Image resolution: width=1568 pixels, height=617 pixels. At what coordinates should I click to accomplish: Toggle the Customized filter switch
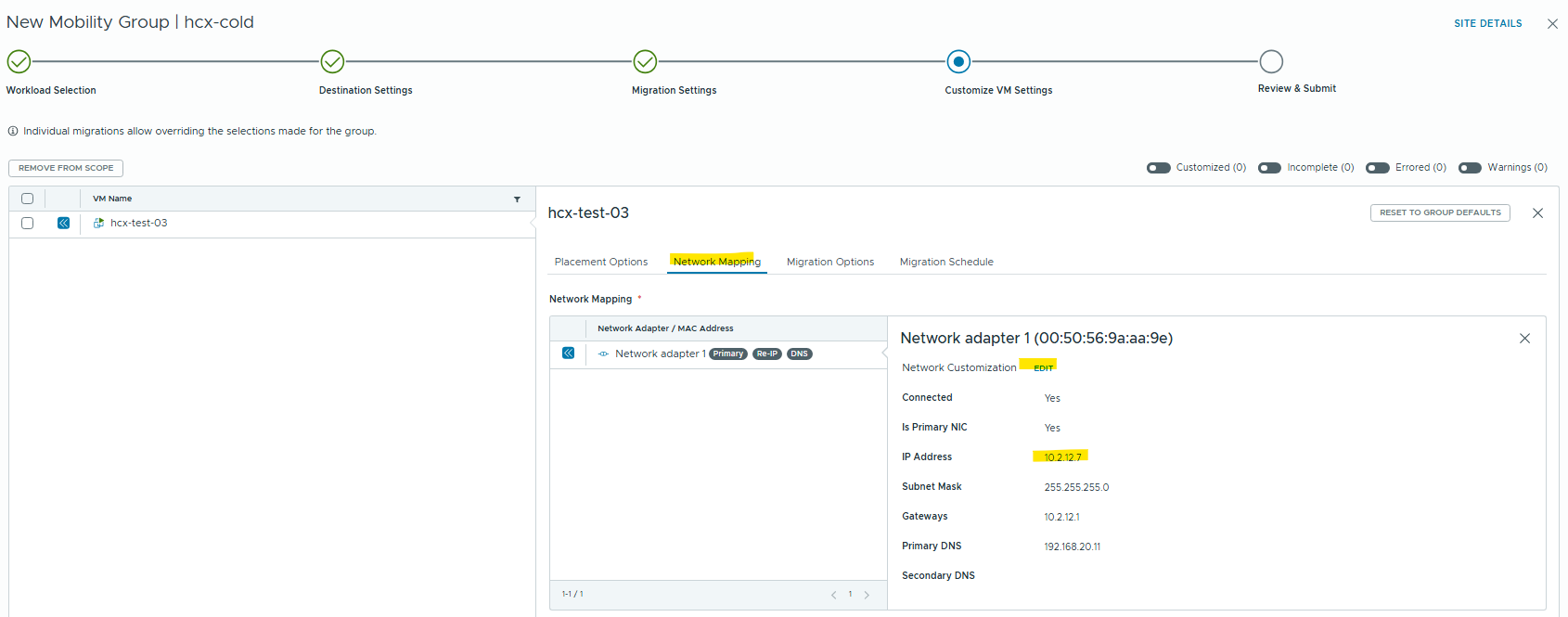(1158, 168)
